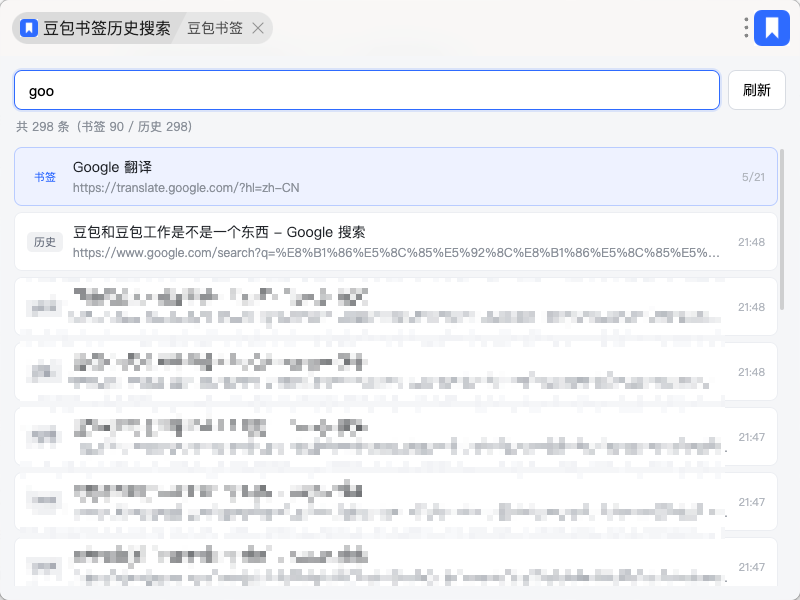Focus the search field containing 'goo'

(x=367, y=90)
